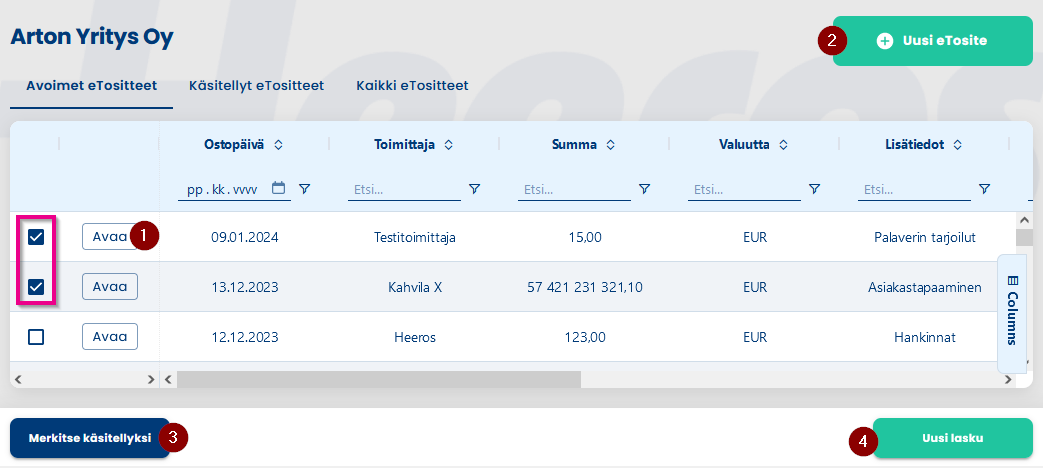Sort by Toimittaja using sort arrows

(448, 144)
